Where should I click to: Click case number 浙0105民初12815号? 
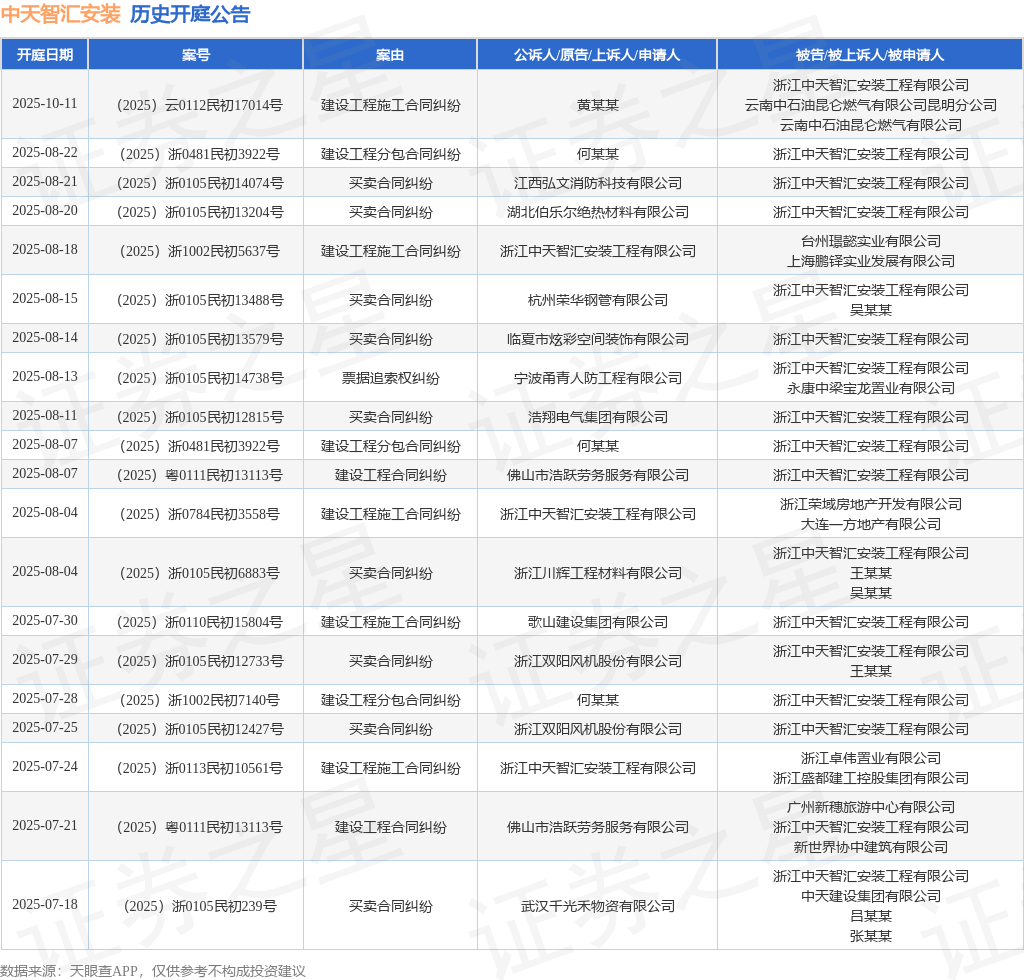tap(200, 417)
